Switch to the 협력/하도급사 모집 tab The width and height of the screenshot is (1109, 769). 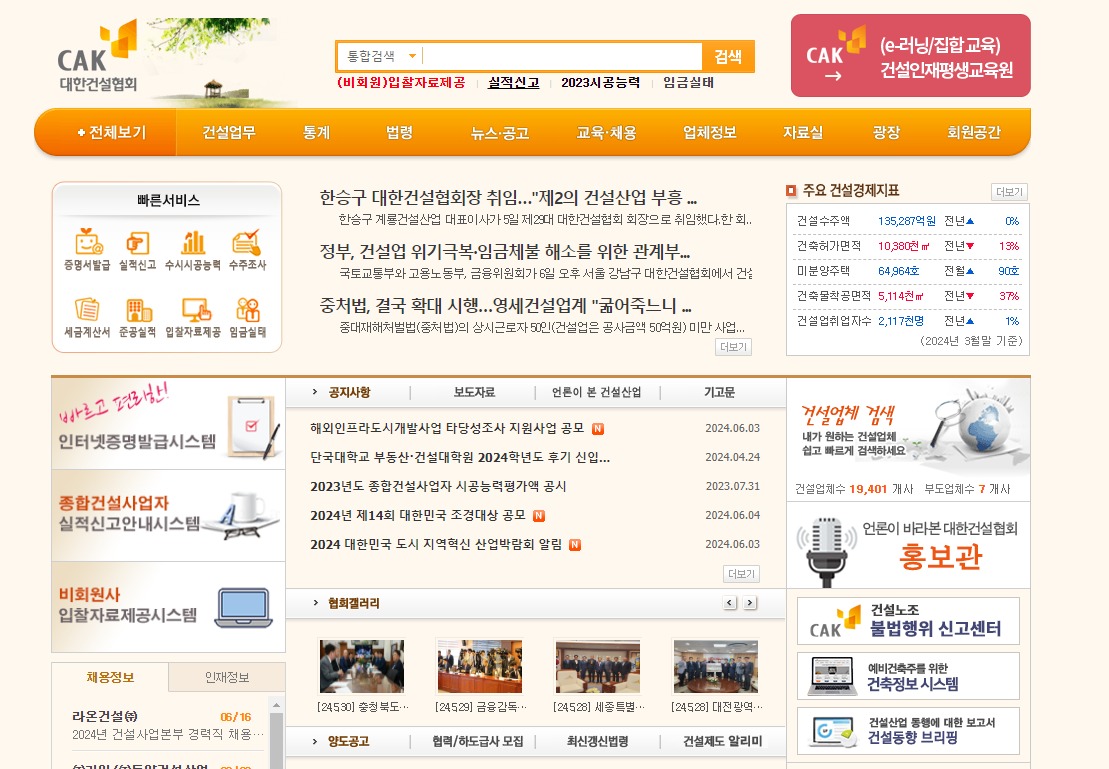[x=477, y=741]
